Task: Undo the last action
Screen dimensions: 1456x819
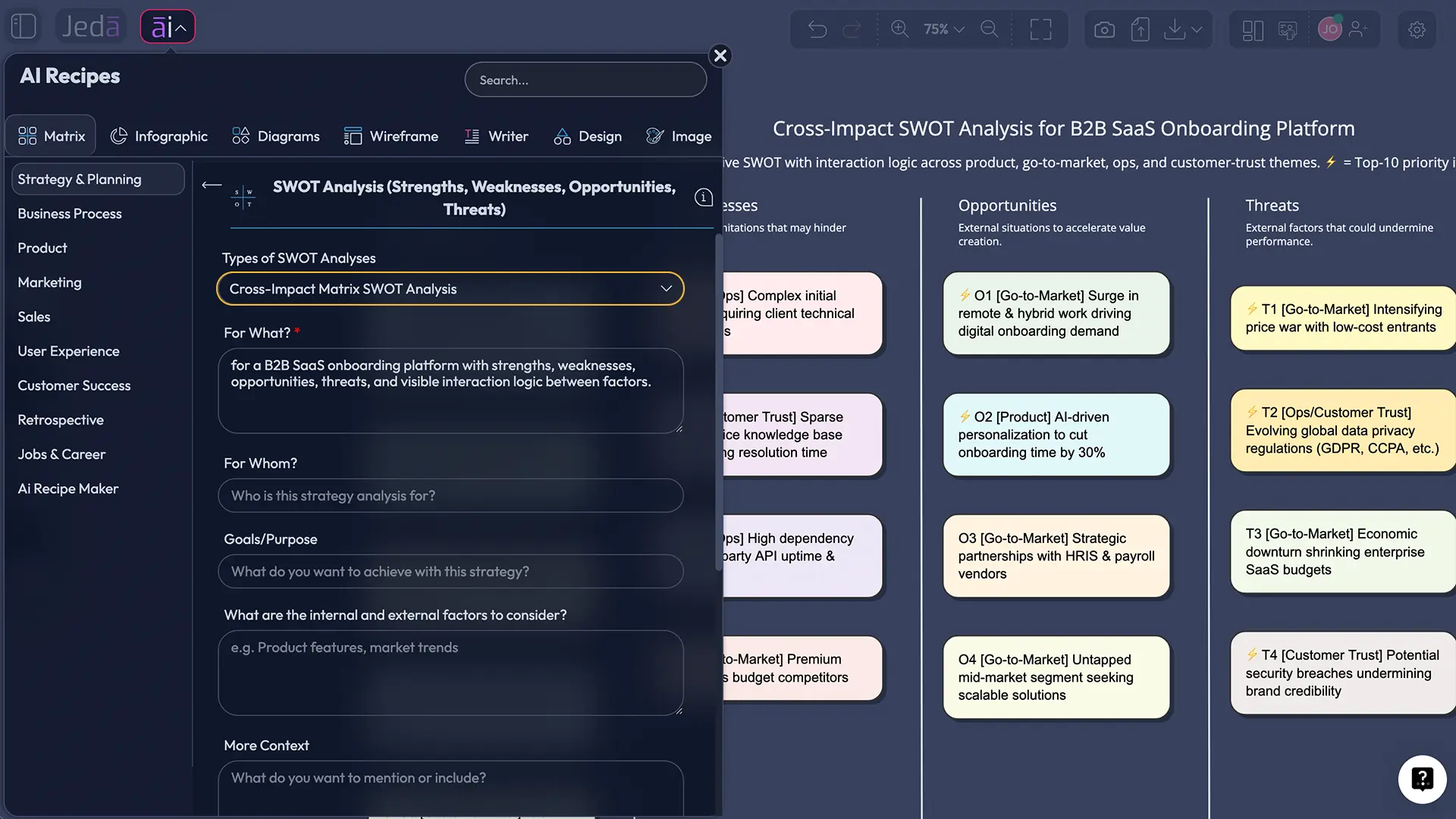Action: coord(817,30)
